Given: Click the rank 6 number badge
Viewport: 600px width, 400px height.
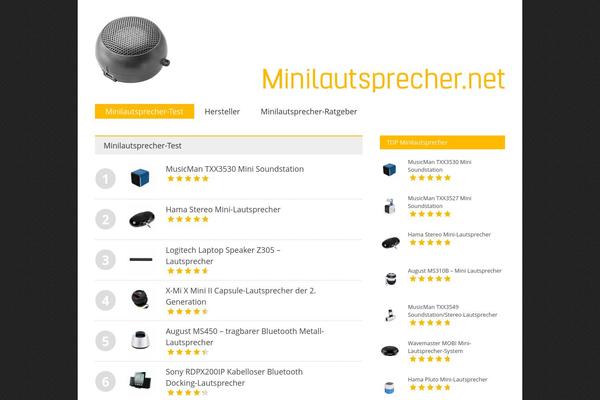Looking at the screenshot, I should 105,381.
